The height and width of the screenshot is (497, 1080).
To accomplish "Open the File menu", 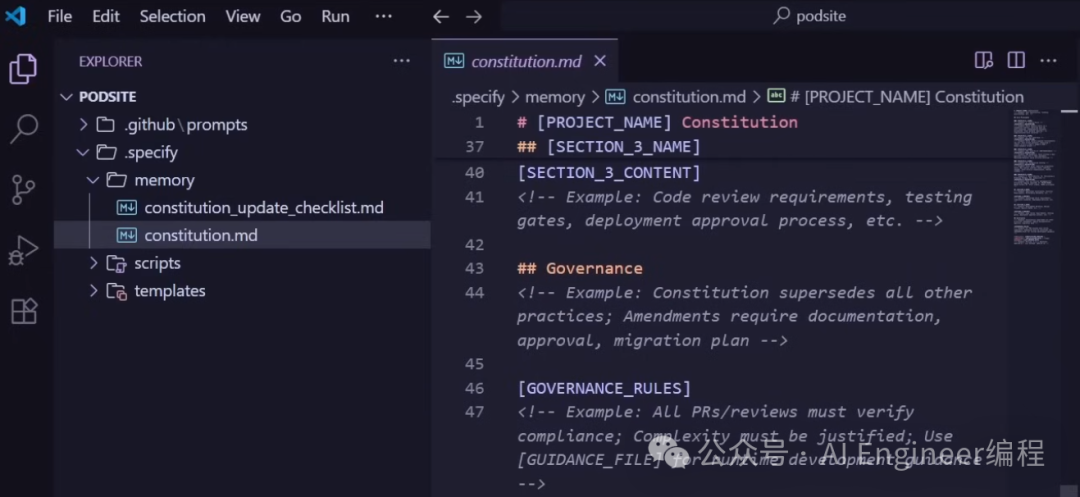I will pos(59,17).
